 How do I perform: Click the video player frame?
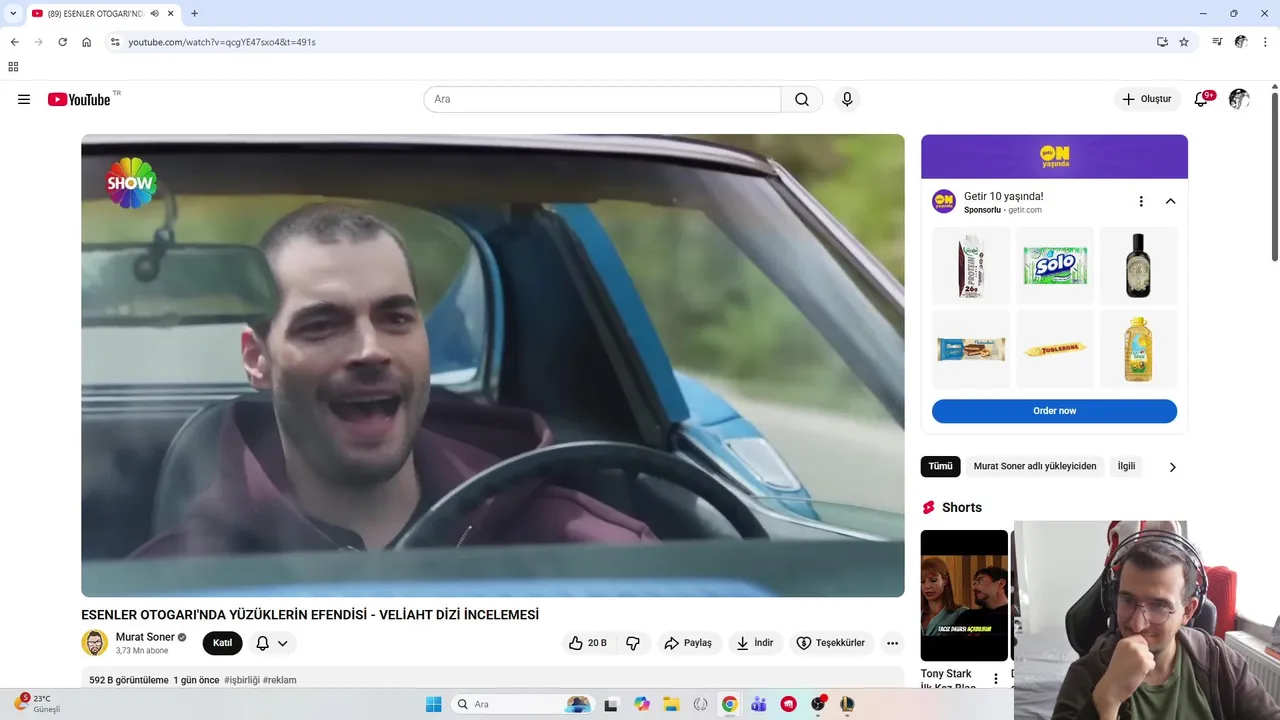coord(493,365)
